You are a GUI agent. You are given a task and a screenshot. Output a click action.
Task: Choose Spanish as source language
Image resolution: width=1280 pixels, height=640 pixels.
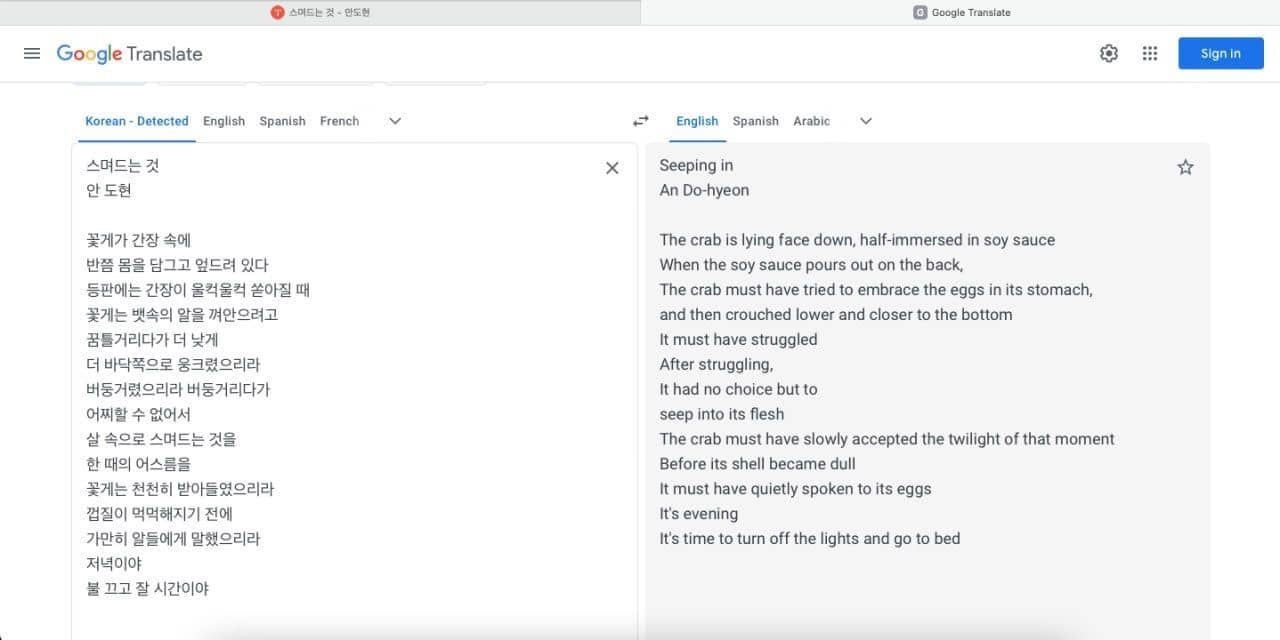[x=283, y=121]
